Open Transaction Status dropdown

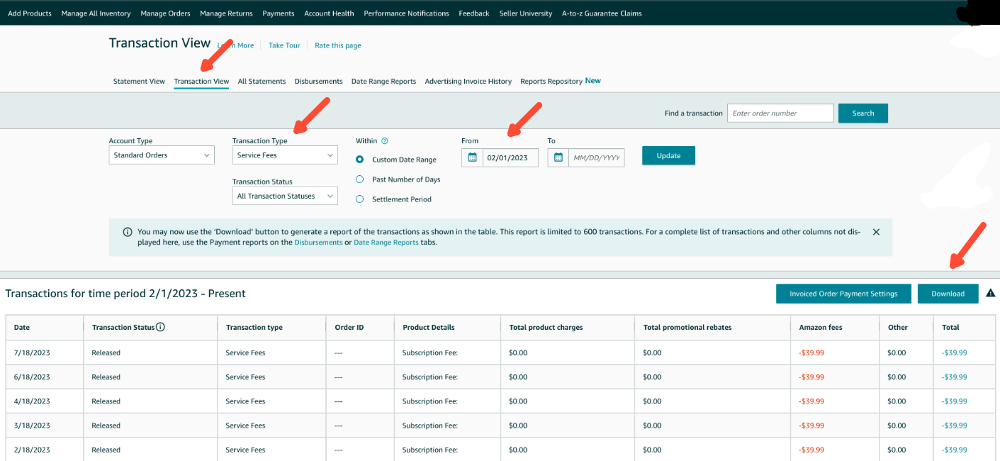[285, 196]
